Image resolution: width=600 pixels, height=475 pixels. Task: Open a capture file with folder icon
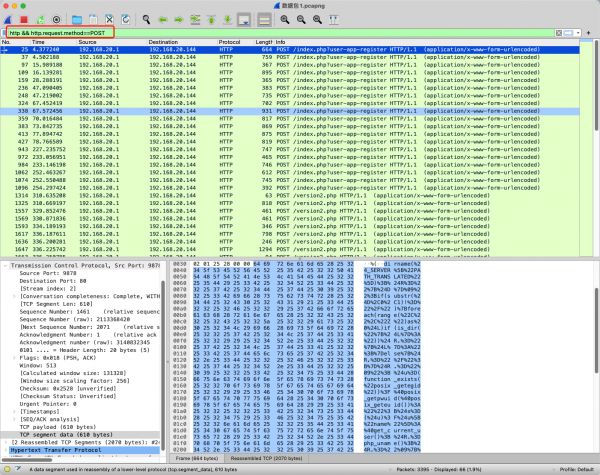click(x=77, y=20)
